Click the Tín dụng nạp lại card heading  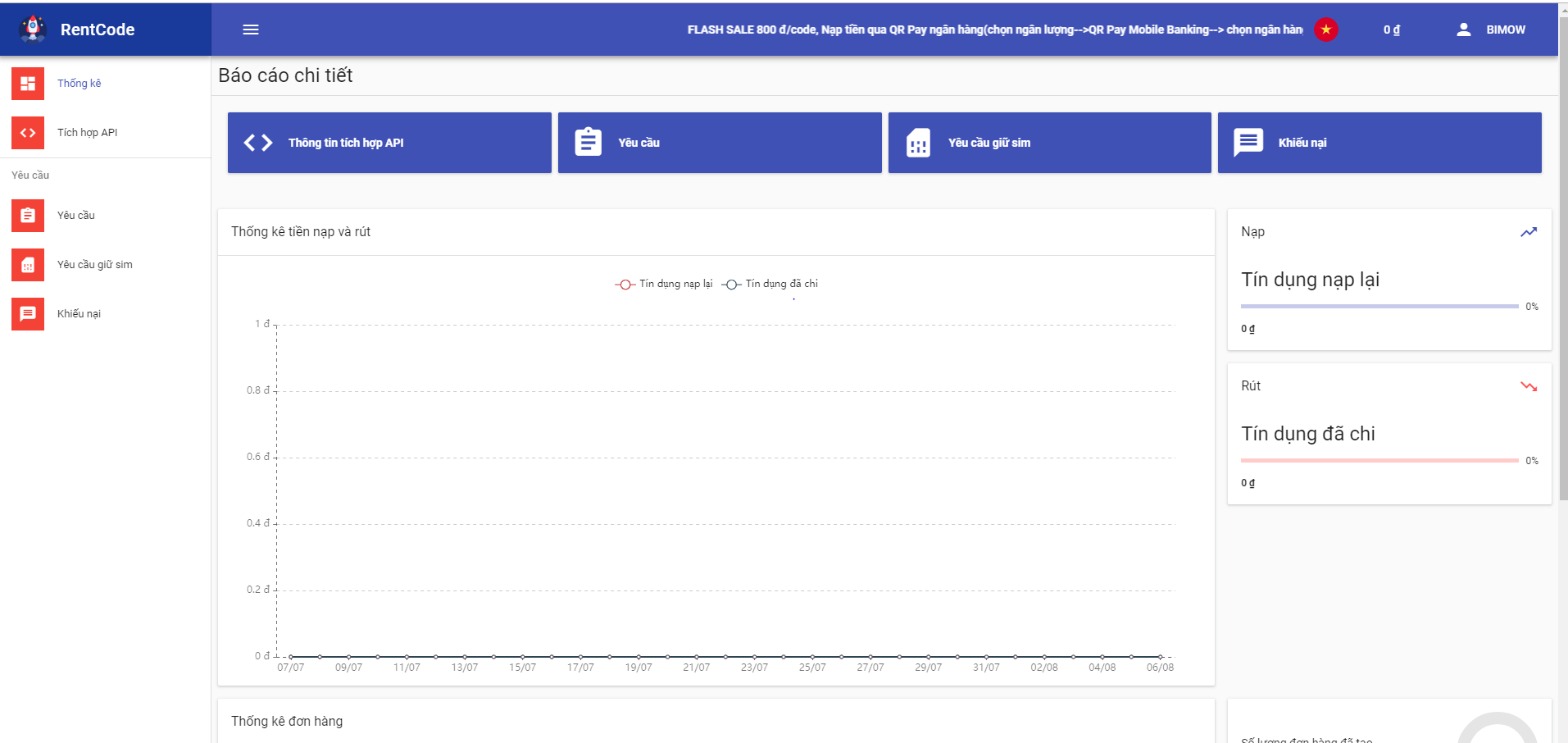click(x=1310, y=280)
